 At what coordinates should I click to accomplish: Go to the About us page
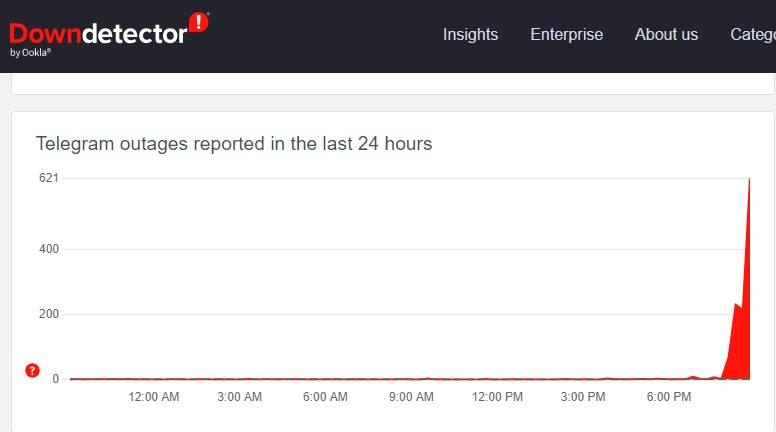click(x=666, y=34)
